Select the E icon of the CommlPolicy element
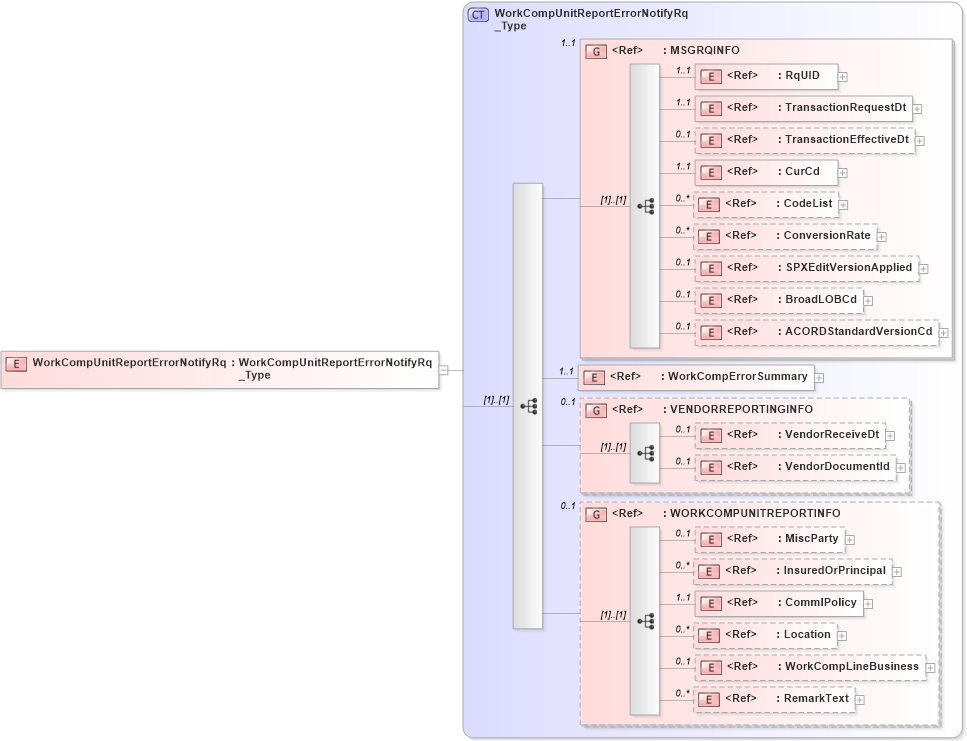This screenshot has width=967, height=741. pos(710,603)
